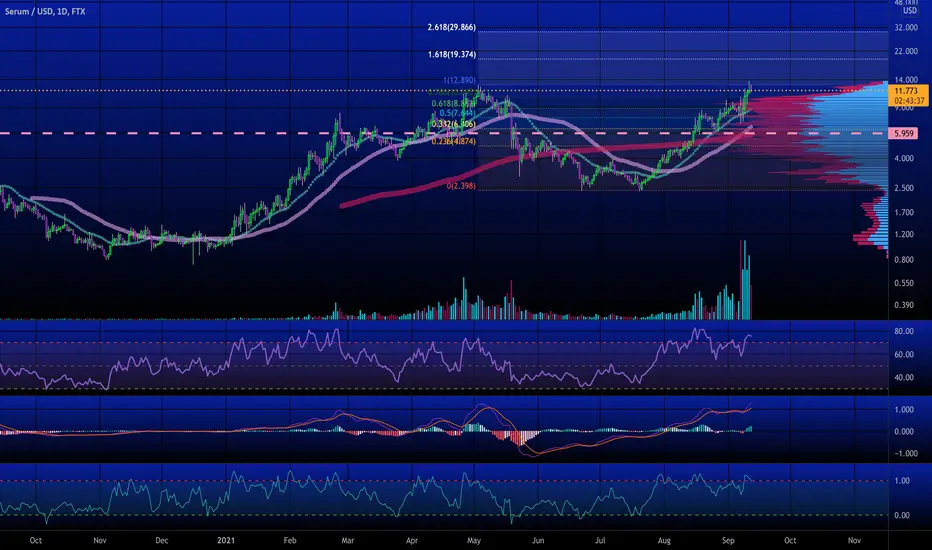Click the Mar label on the time axis
The height and width of the screenshot is (550, 932).
point(348,540)
